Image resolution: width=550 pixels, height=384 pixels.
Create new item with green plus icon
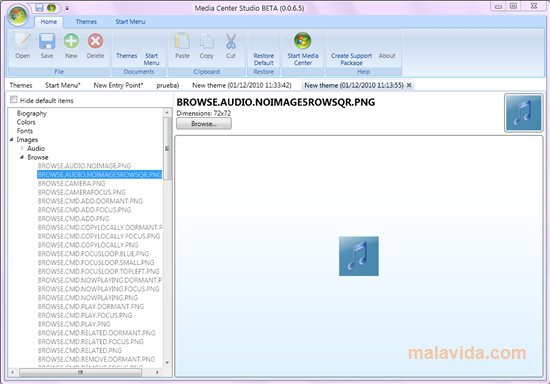[71, 41]
